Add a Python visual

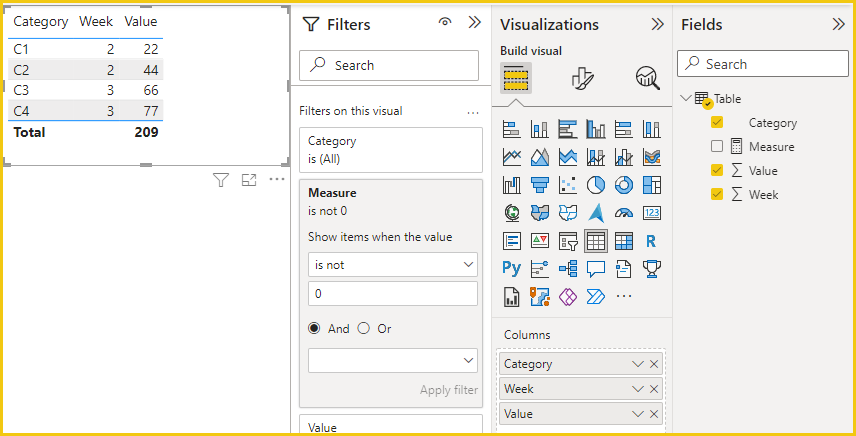pyautogui.click(x=512, y=268)
